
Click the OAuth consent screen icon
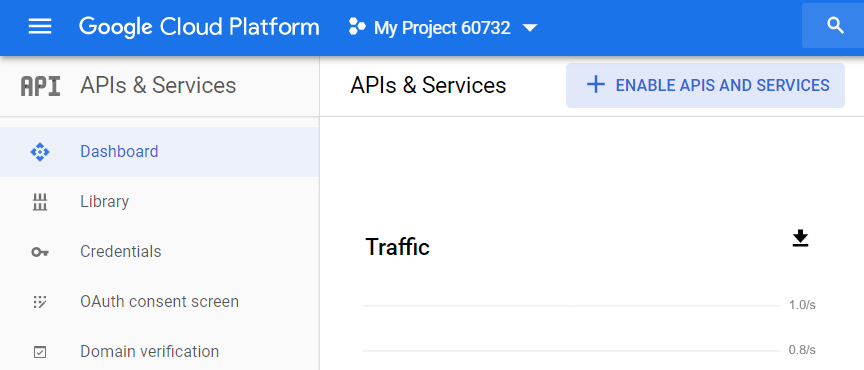[40, 302]
